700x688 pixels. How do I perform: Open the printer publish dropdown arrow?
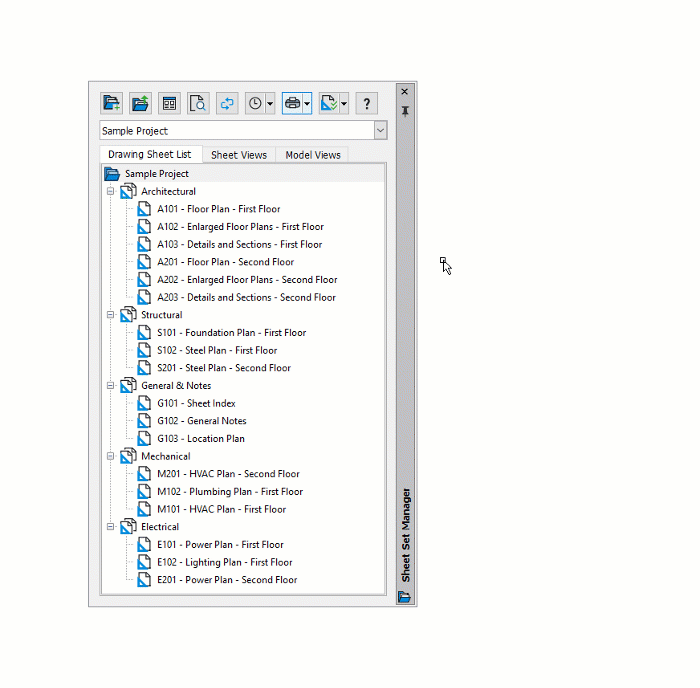tap(307, 103)
